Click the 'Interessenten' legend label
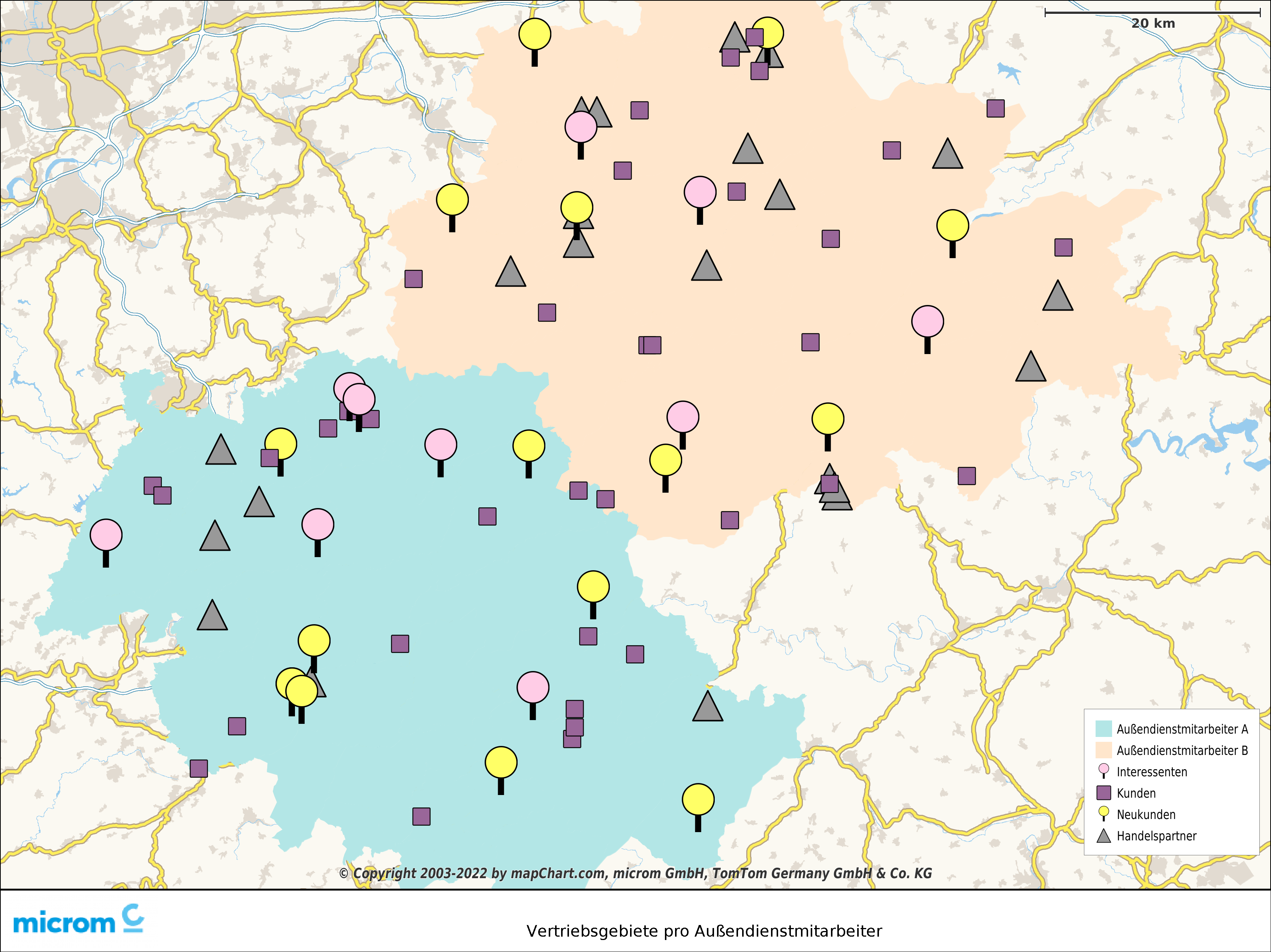1271x952 pixels. point(1152,772)
